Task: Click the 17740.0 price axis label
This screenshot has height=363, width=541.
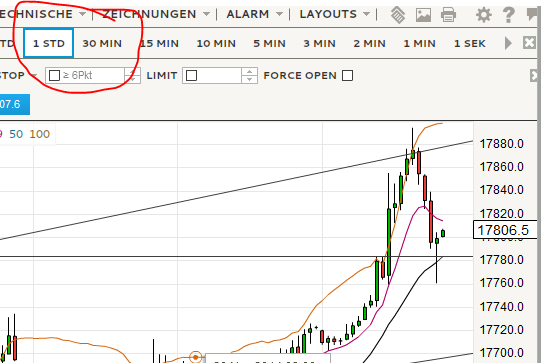Action: 502,306
